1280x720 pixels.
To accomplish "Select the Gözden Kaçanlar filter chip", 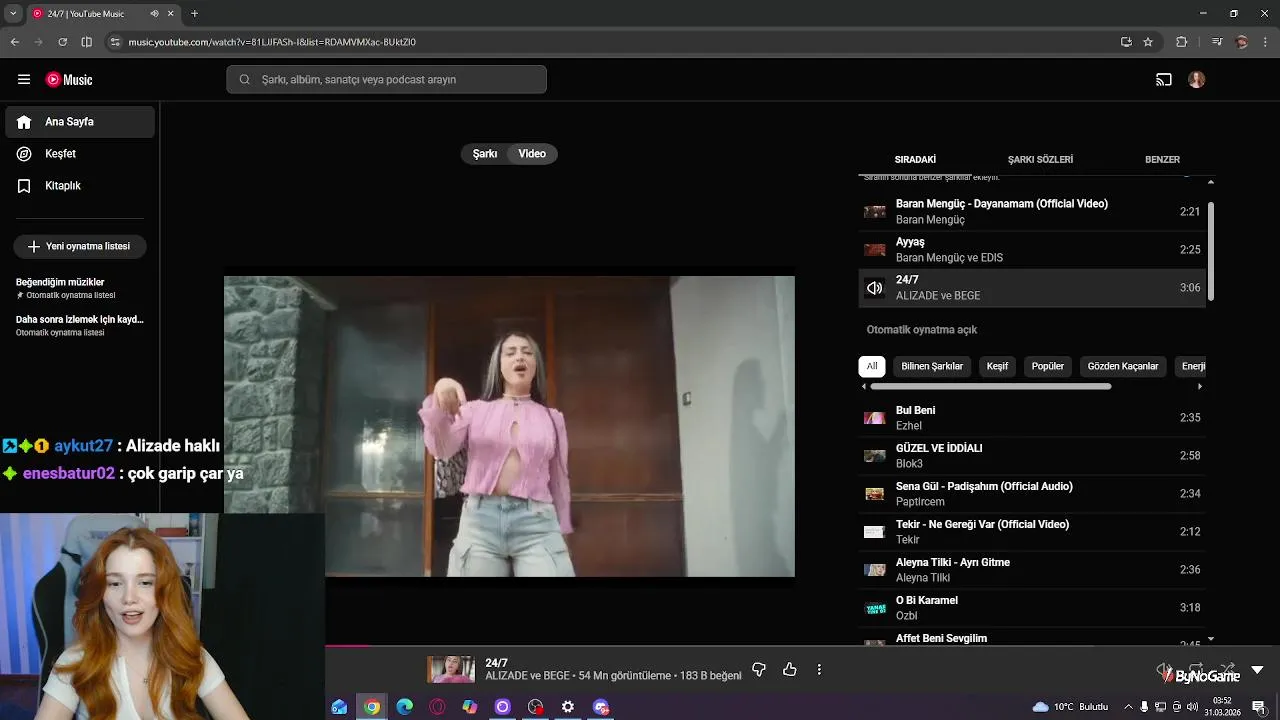I will pos(1123,366).
